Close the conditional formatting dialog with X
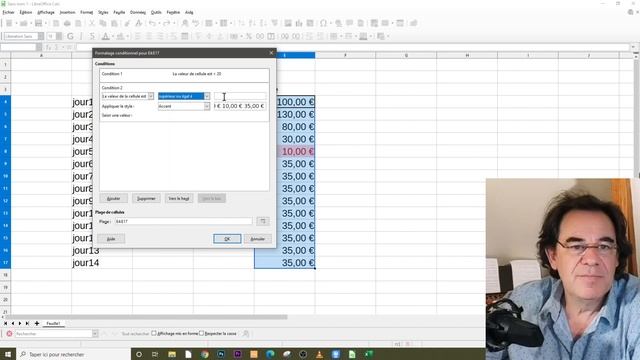This screenshot has height=360, width=640. point(271,53)
